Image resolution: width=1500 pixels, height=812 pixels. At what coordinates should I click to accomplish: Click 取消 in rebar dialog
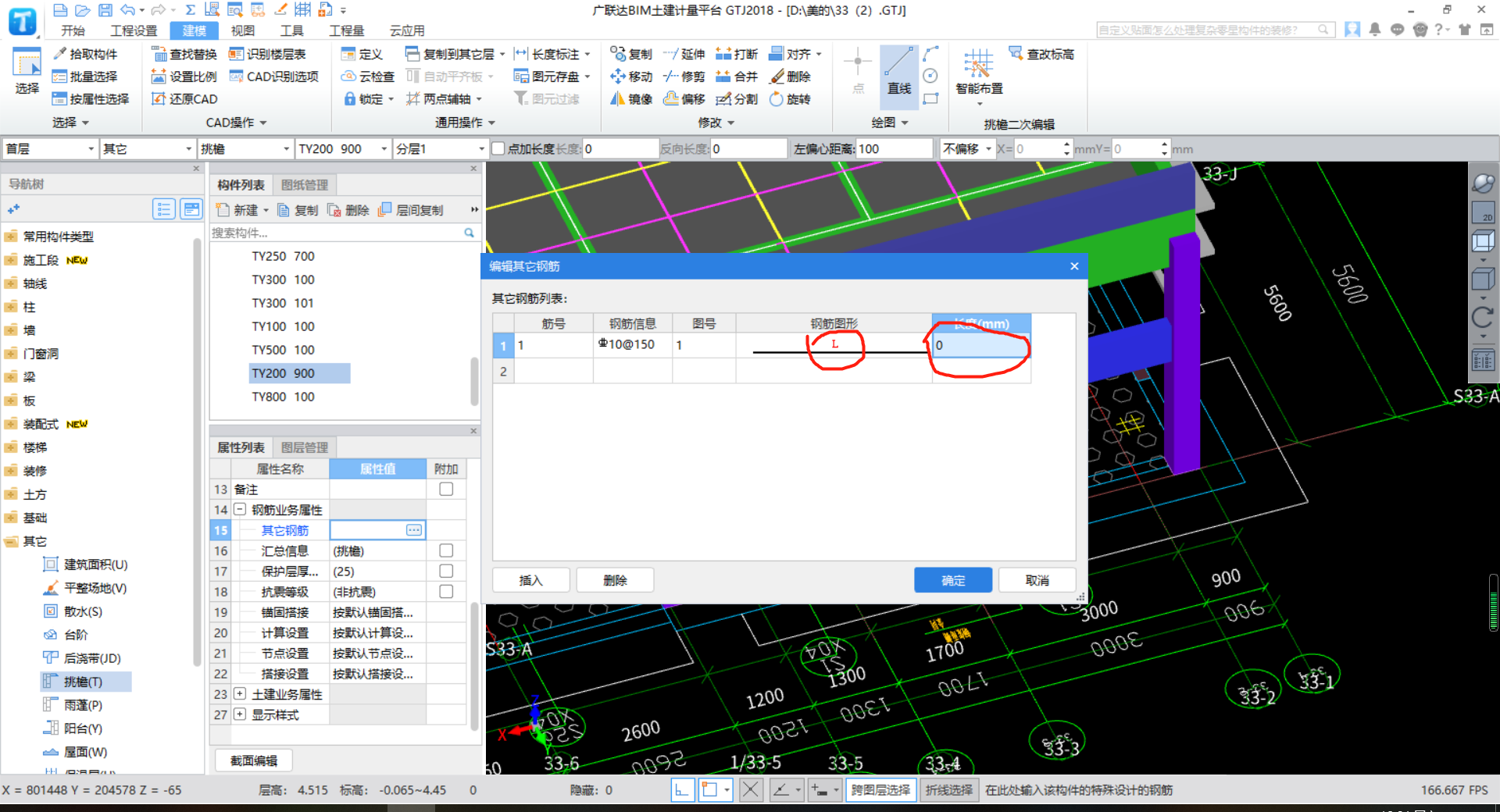coord(1037,580)
